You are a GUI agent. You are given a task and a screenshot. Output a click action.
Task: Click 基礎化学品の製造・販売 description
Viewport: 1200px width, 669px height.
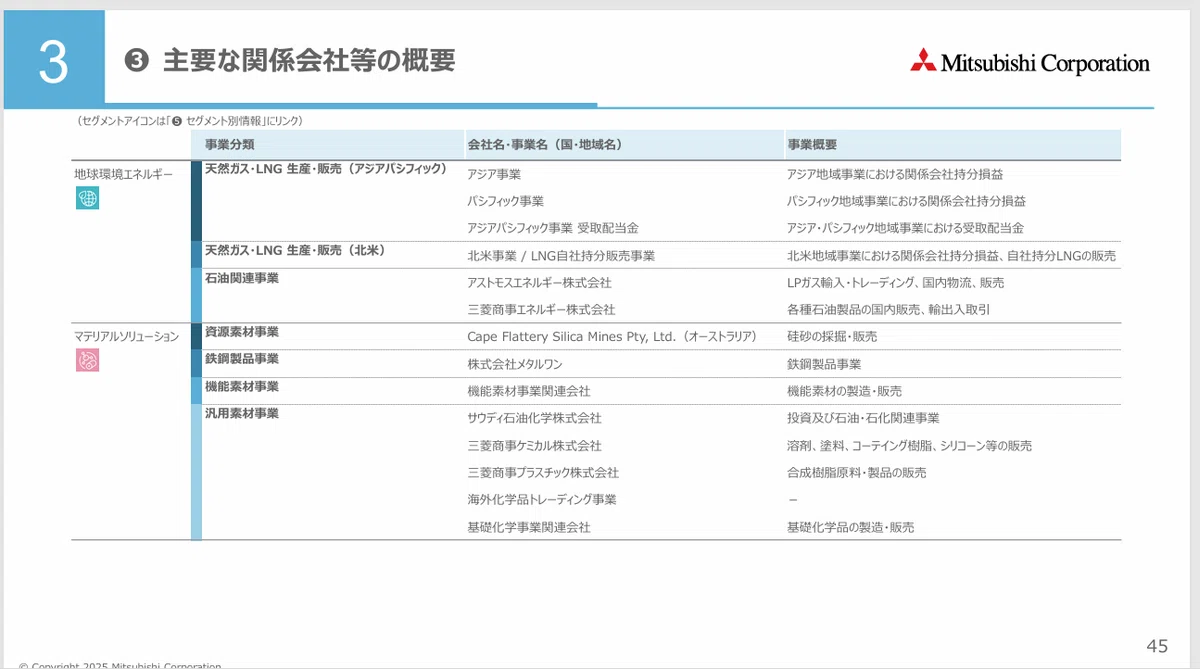tap(851, 527)
